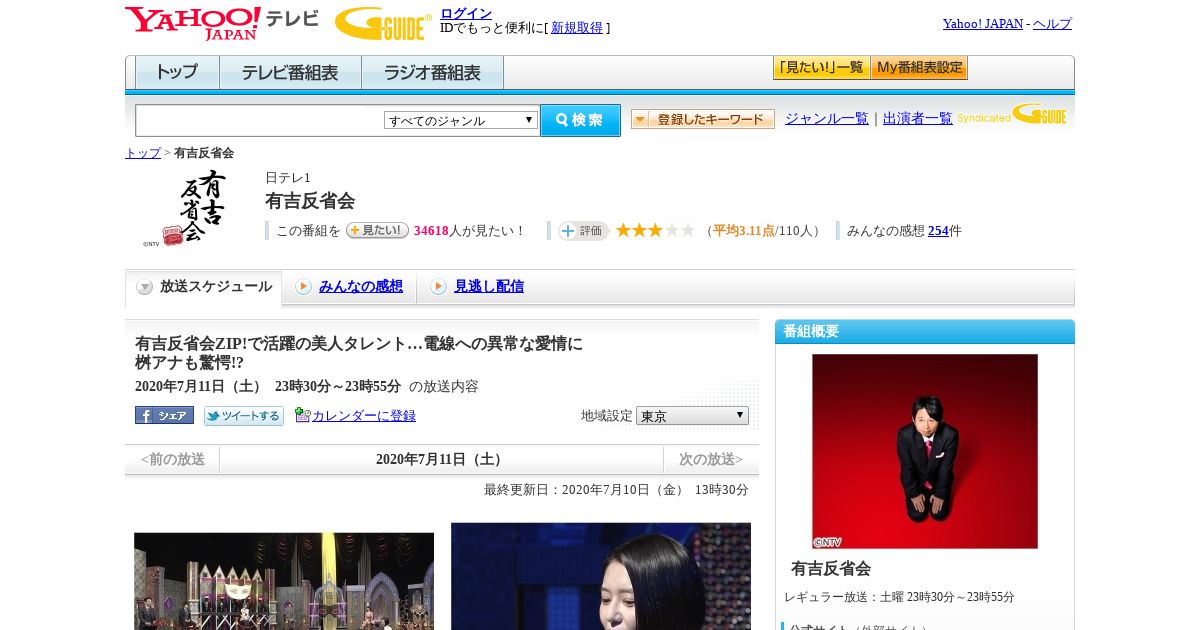Go to <前の放送 previous broadcast
The width and height of the screenshot is (1200, 630).
(x=173, y=460)
